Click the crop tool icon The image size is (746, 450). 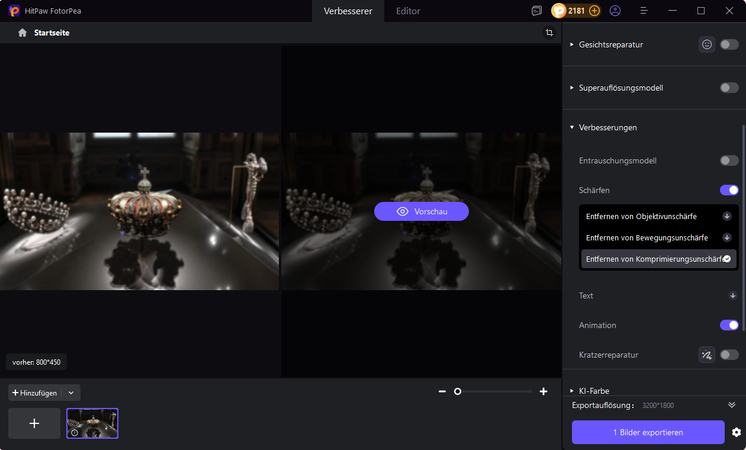[x=549, y=33]
